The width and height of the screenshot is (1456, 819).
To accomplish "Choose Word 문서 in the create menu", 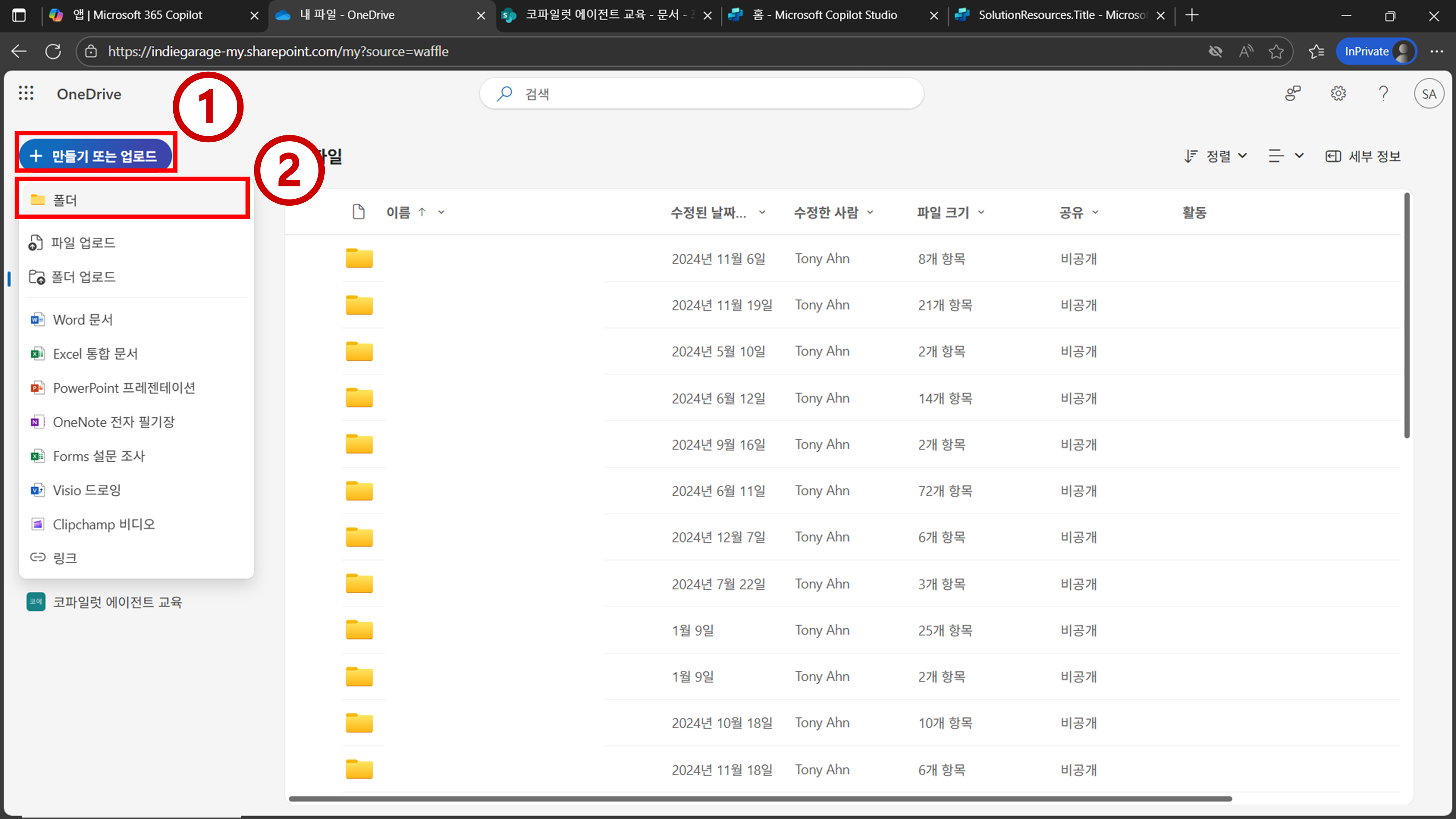I will 83,319.
